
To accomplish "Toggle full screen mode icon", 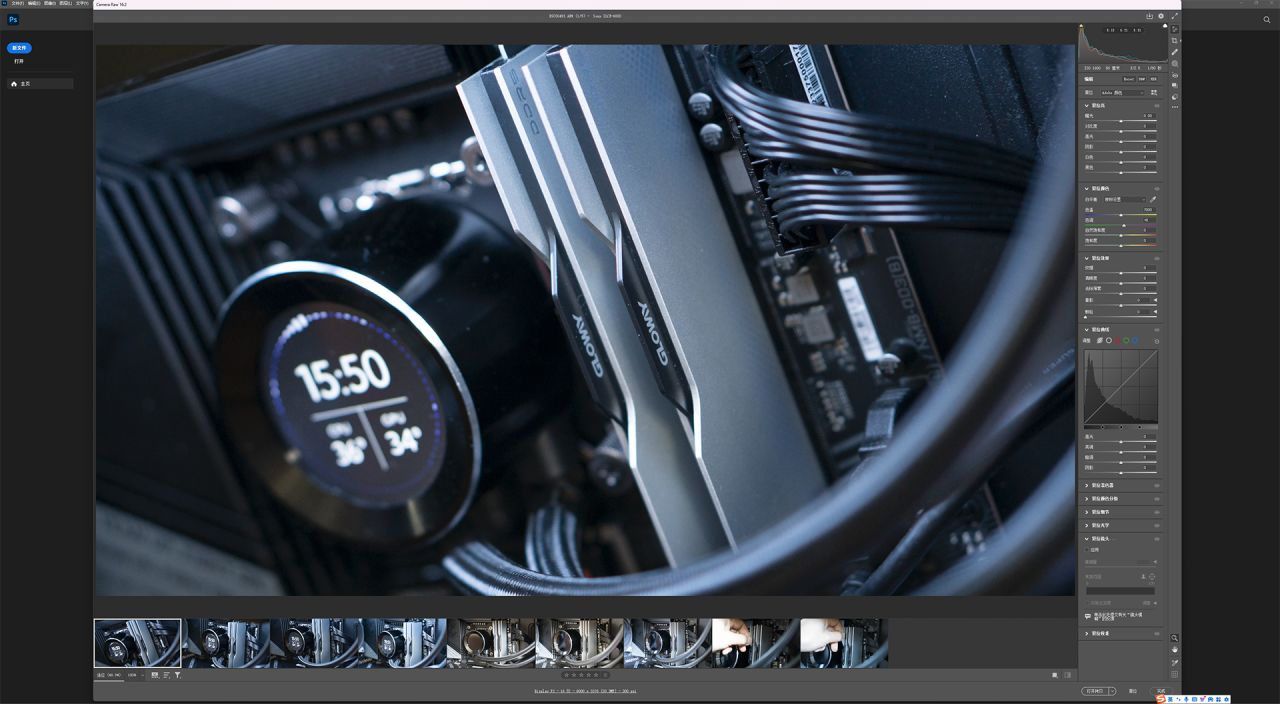I will pyautogui.click(x=1175, y=16).
